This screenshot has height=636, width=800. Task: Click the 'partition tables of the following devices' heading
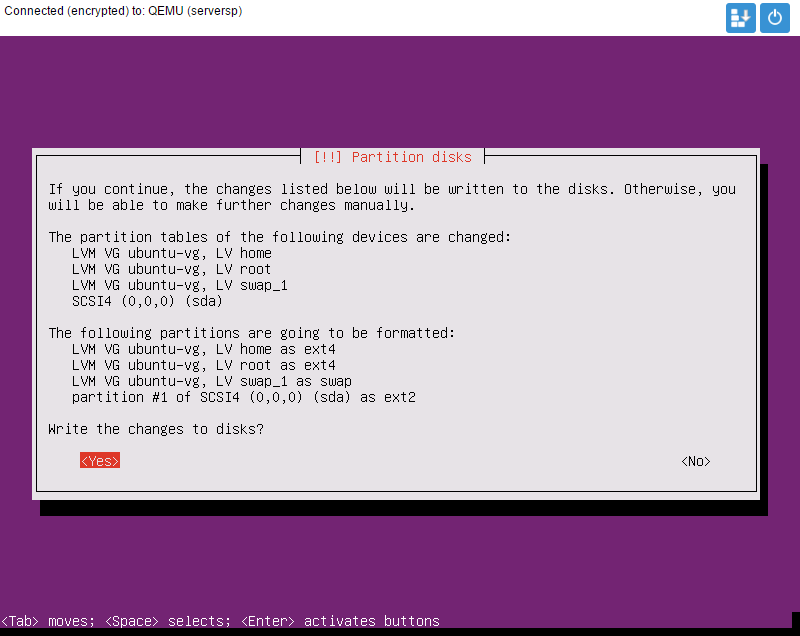279,237
